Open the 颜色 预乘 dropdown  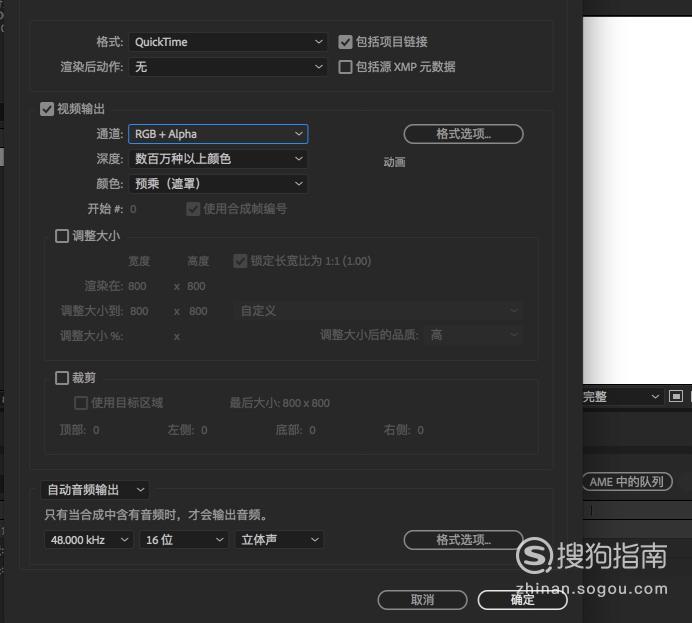pos(218,184)
